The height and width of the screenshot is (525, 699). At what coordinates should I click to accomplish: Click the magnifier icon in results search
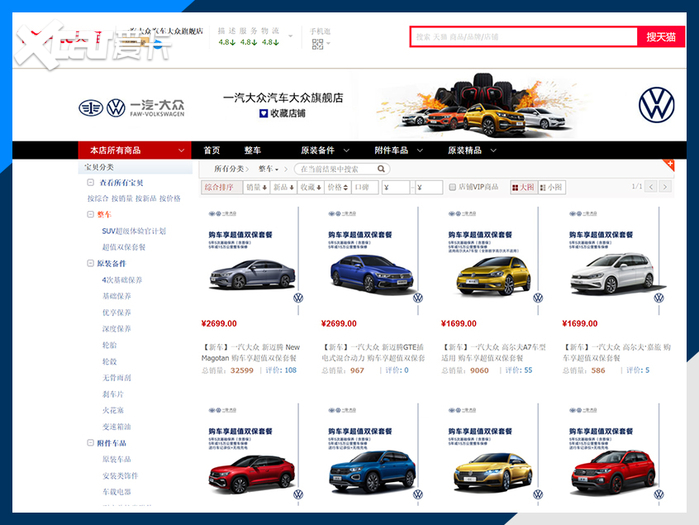point(381,169)
